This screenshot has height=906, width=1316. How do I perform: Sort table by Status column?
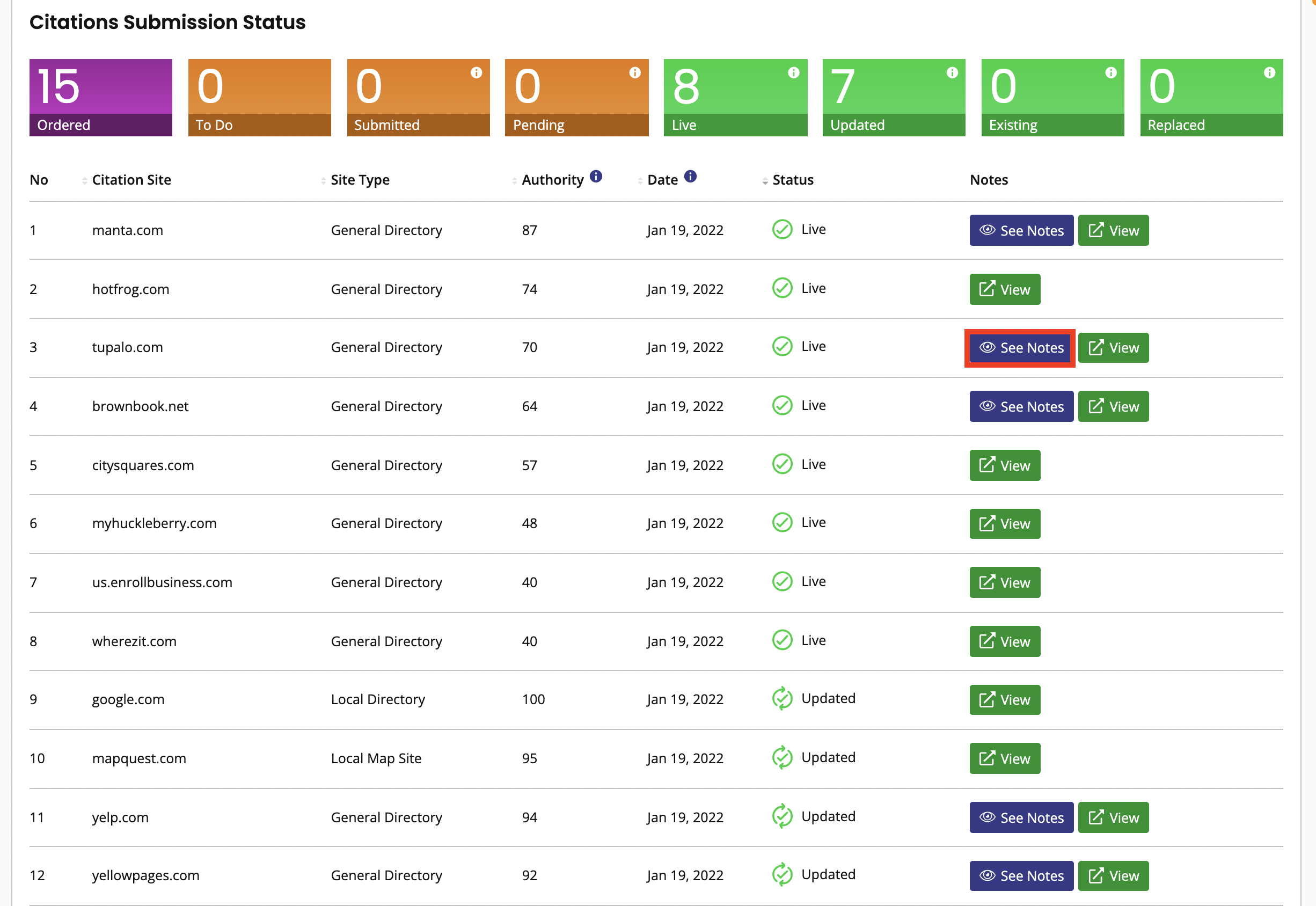pyautogui.click(x=792, y=180)
